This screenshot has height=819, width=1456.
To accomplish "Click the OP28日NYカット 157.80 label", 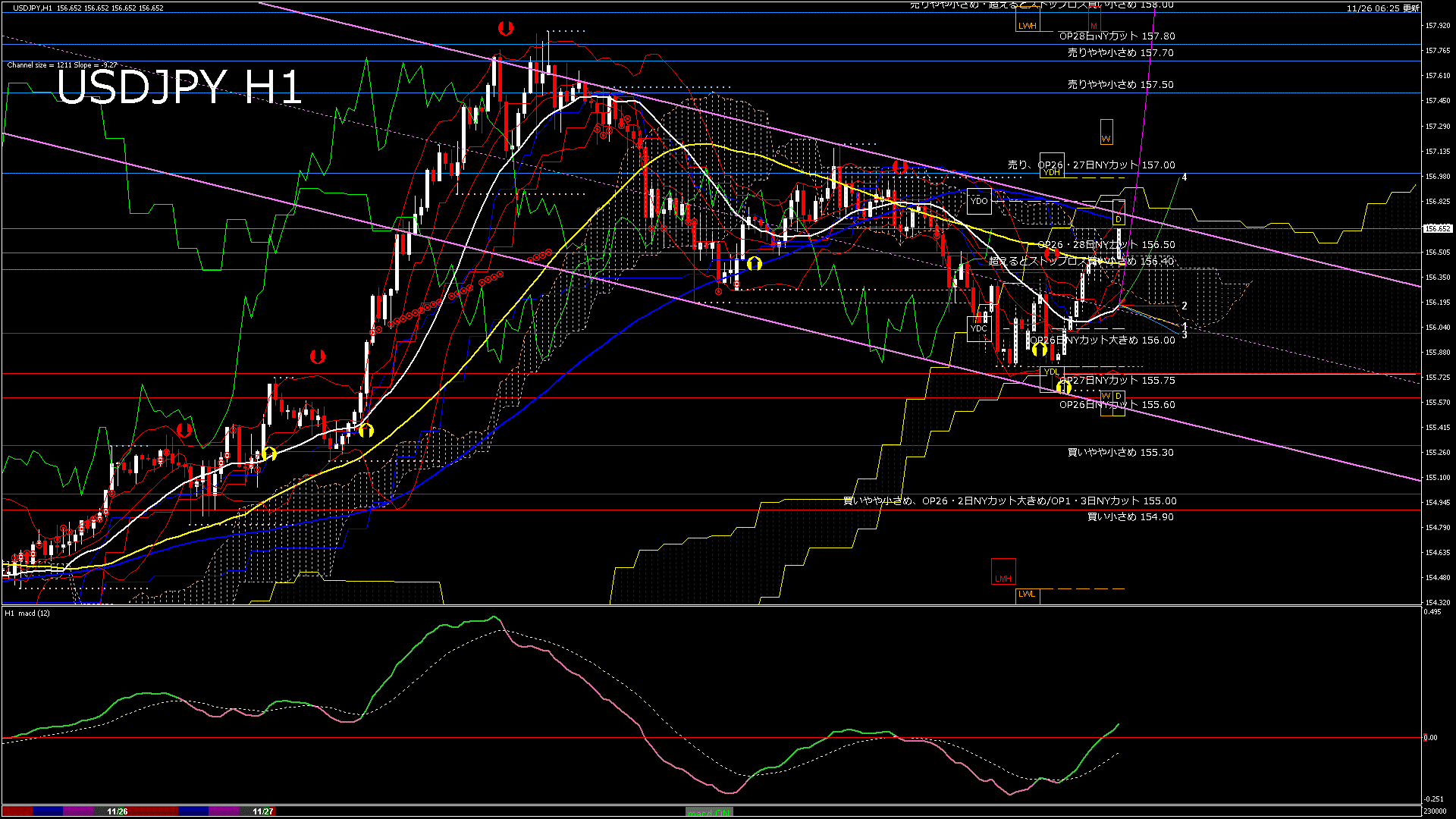I will point(1116,36).
